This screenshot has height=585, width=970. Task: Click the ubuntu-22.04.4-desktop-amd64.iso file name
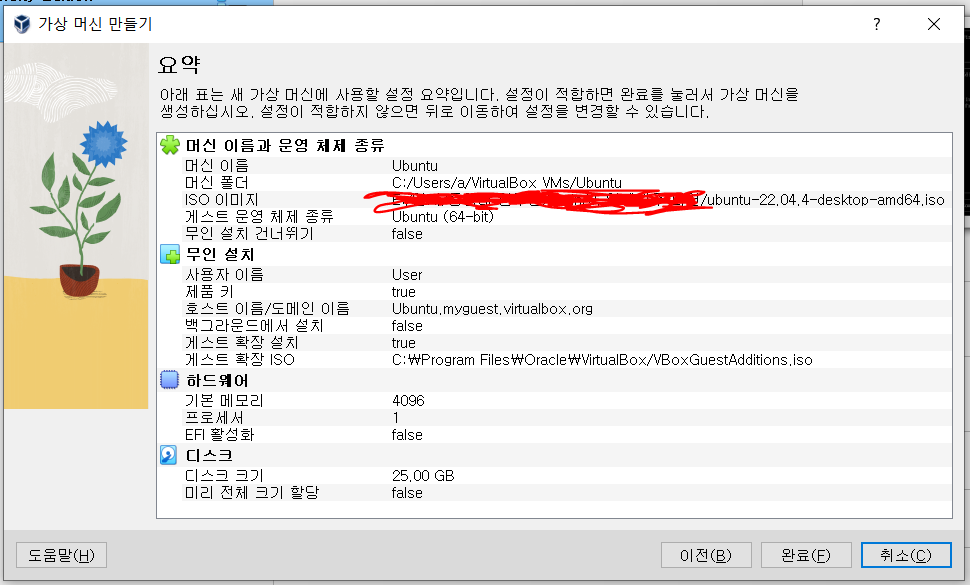(826, 200)
